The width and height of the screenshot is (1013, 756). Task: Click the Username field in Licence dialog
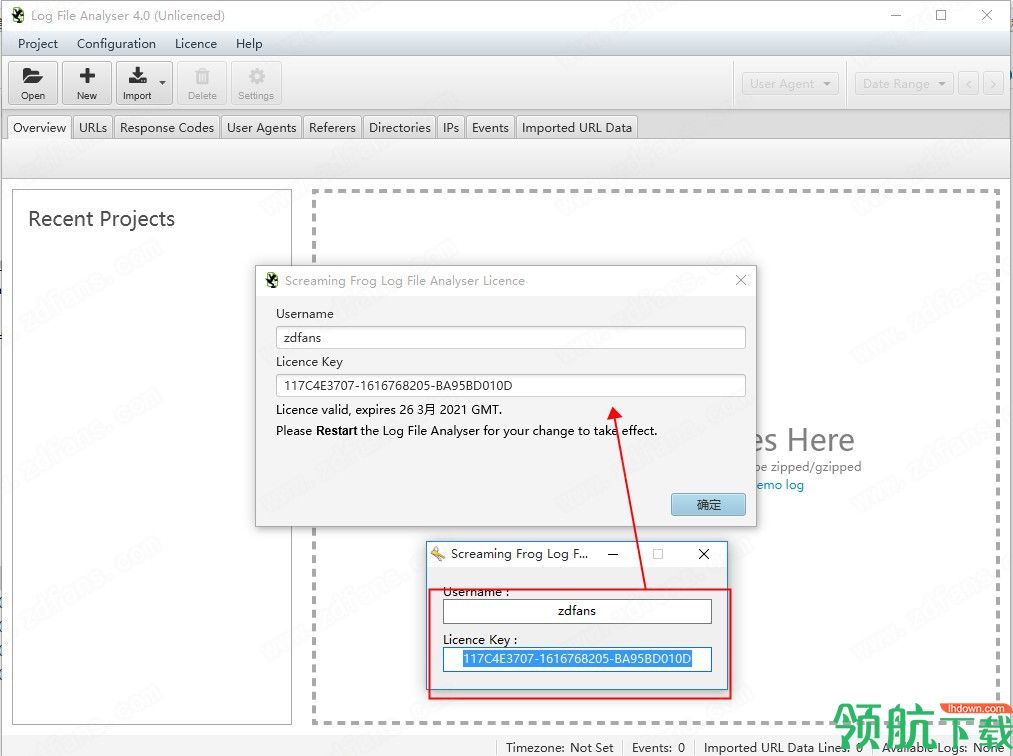(510, 337)
